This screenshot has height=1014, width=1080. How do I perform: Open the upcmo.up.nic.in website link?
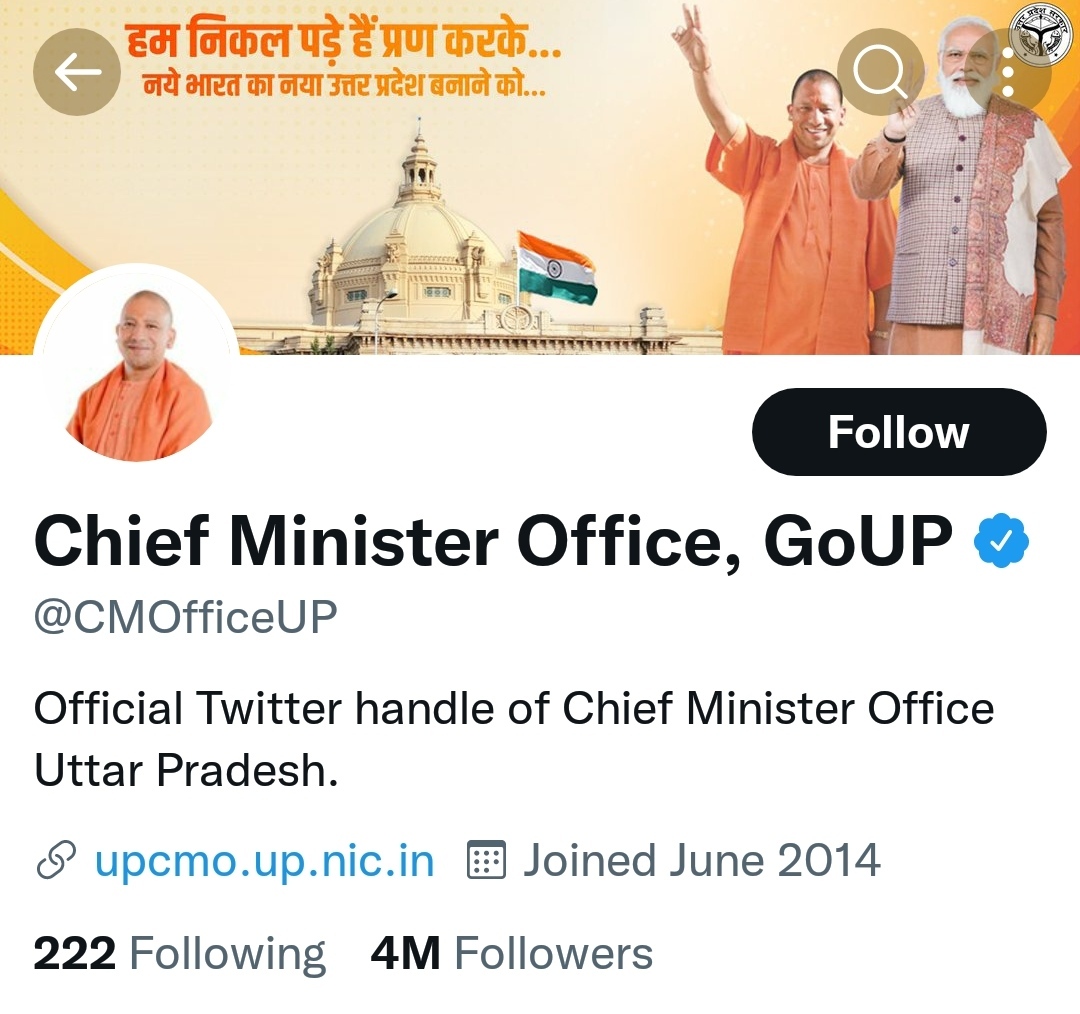pos(264,860)
